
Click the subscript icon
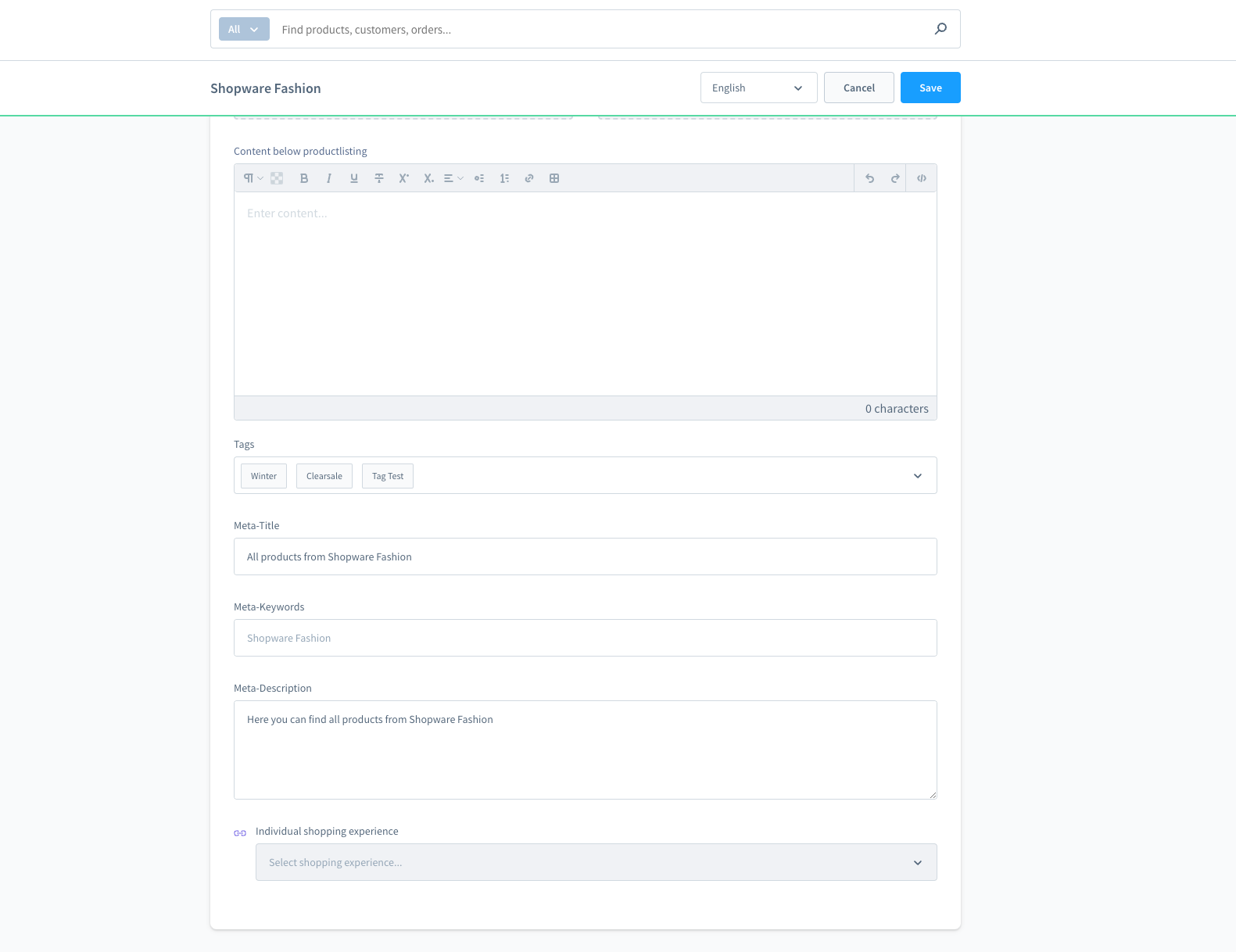[428, 178]
